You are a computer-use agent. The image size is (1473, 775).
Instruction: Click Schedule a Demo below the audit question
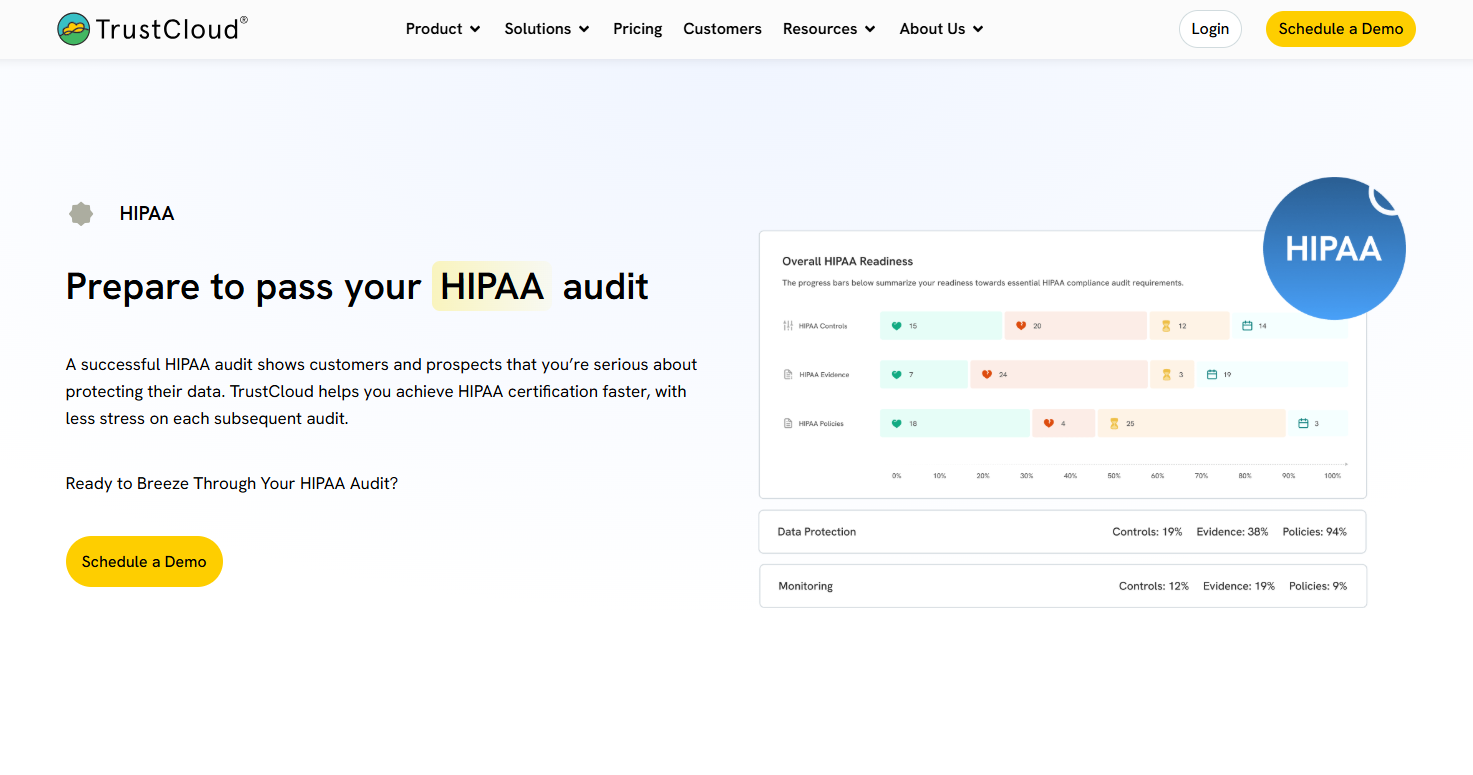point(144,562)
